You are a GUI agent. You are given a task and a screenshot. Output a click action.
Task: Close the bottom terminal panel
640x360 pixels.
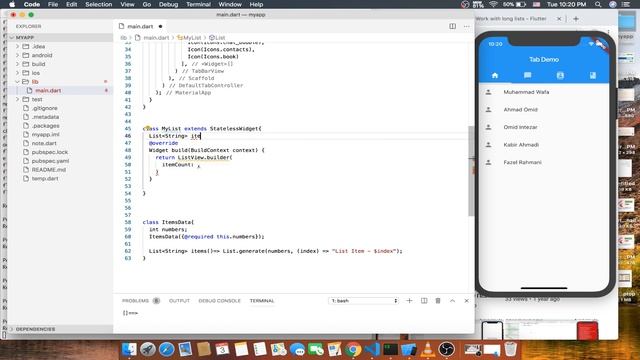click(467, 301)
